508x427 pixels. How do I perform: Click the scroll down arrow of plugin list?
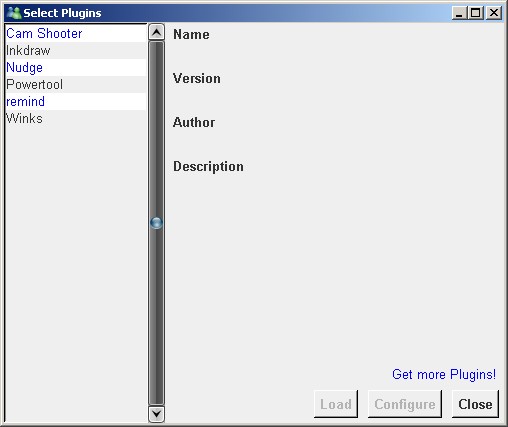(x=156, y=414)
